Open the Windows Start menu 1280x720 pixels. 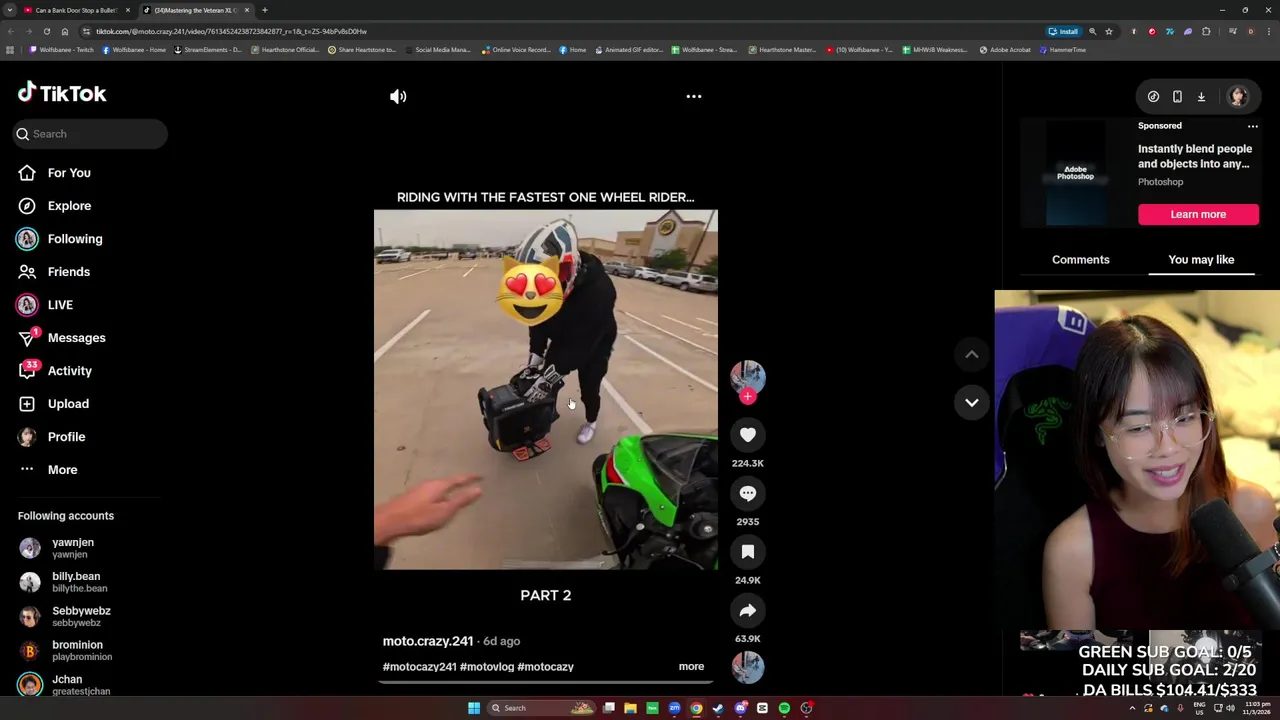pyautogui.click(x=473, y=708)
